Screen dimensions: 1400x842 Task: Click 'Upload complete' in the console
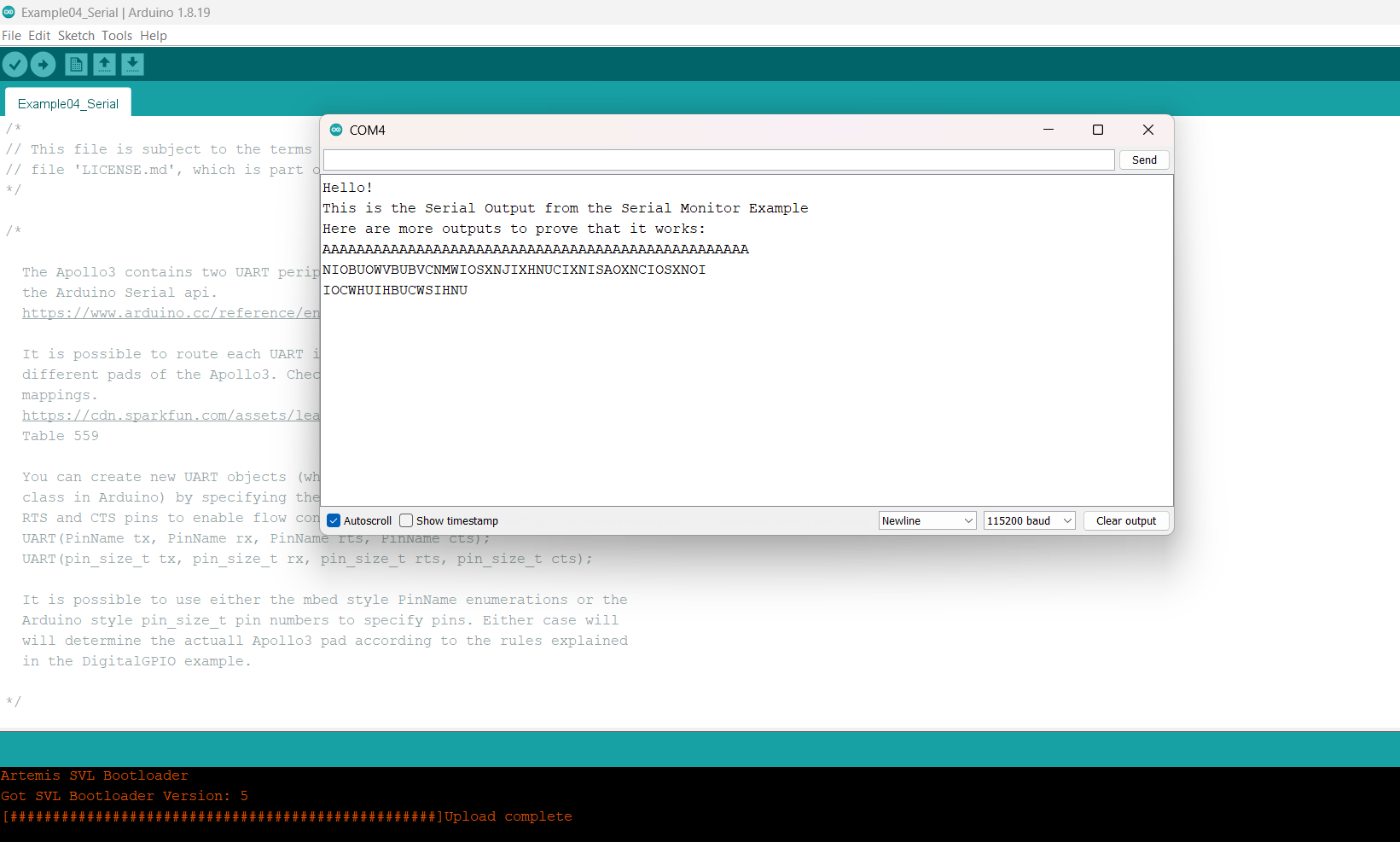coord(508,816)
